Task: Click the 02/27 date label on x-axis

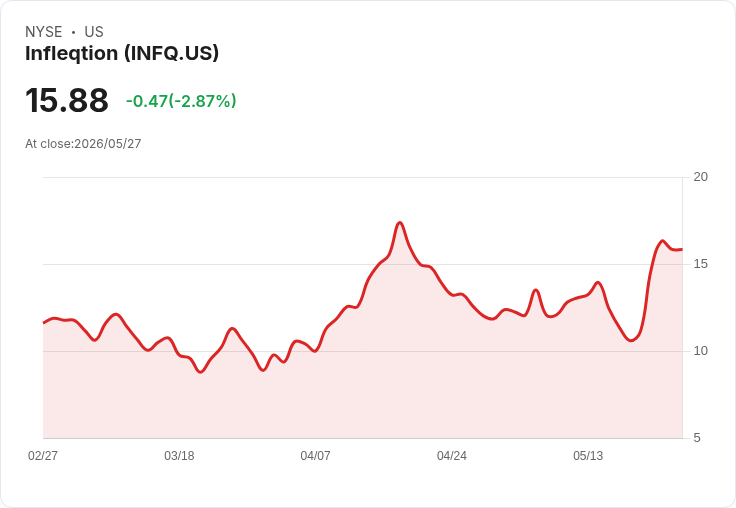Action: point(43,456)
